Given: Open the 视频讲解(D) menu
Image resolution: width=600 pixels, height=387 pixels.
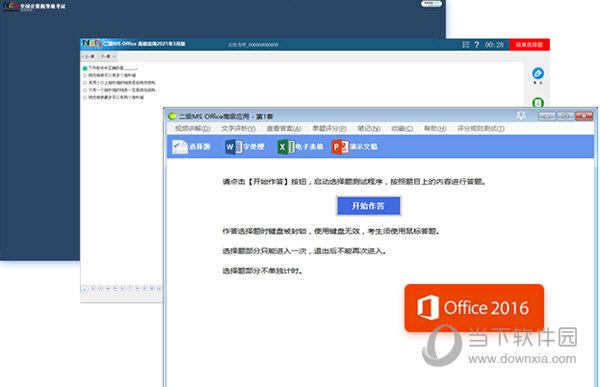Looking at the screenshot, I should tap(192, 129).
